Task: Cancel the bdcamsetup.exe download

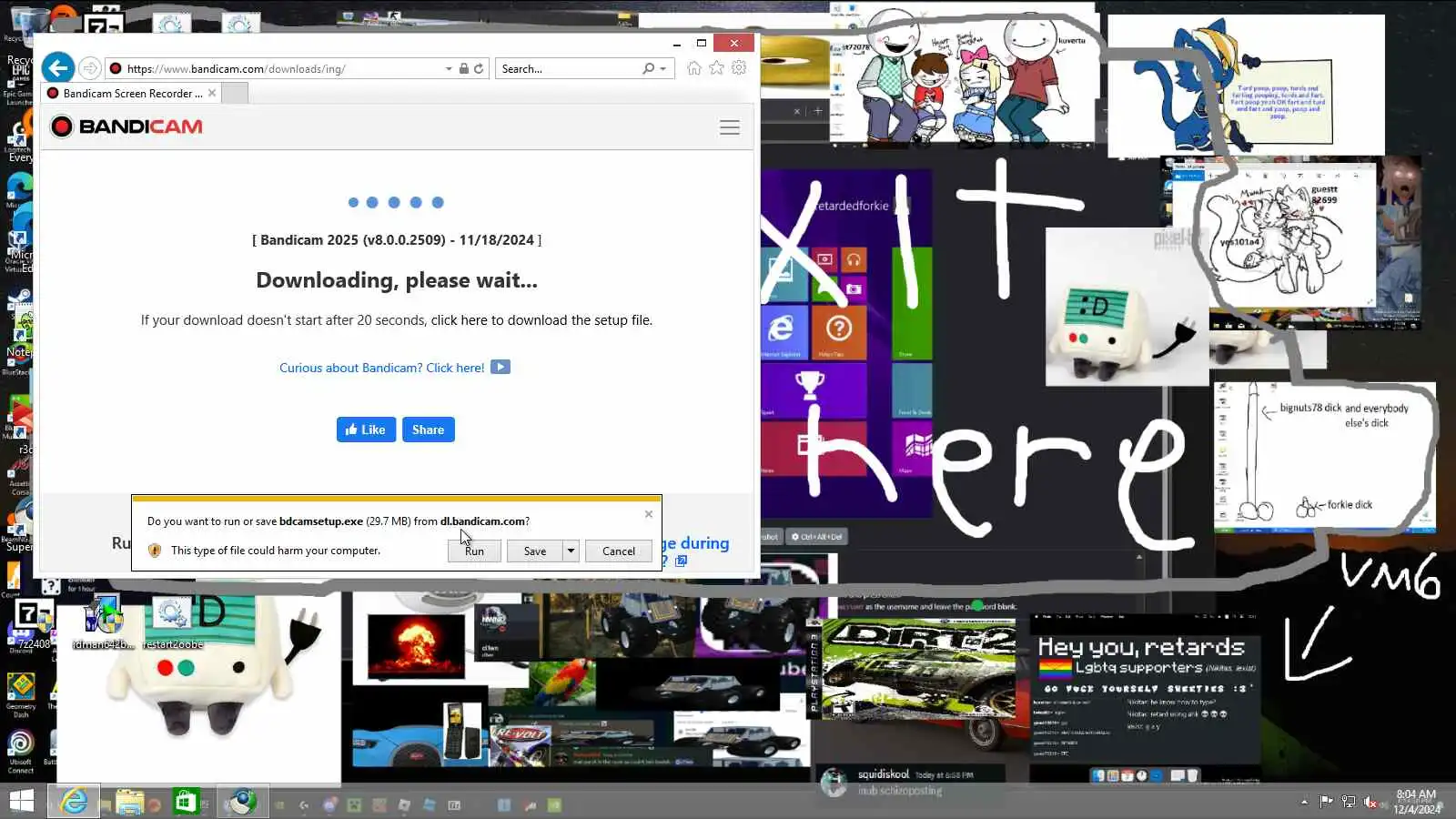Action: coord(619,551)
